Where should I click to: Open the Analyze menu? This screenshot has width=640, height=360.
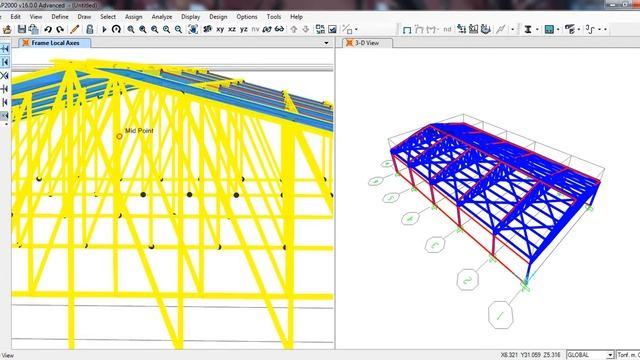162,17
